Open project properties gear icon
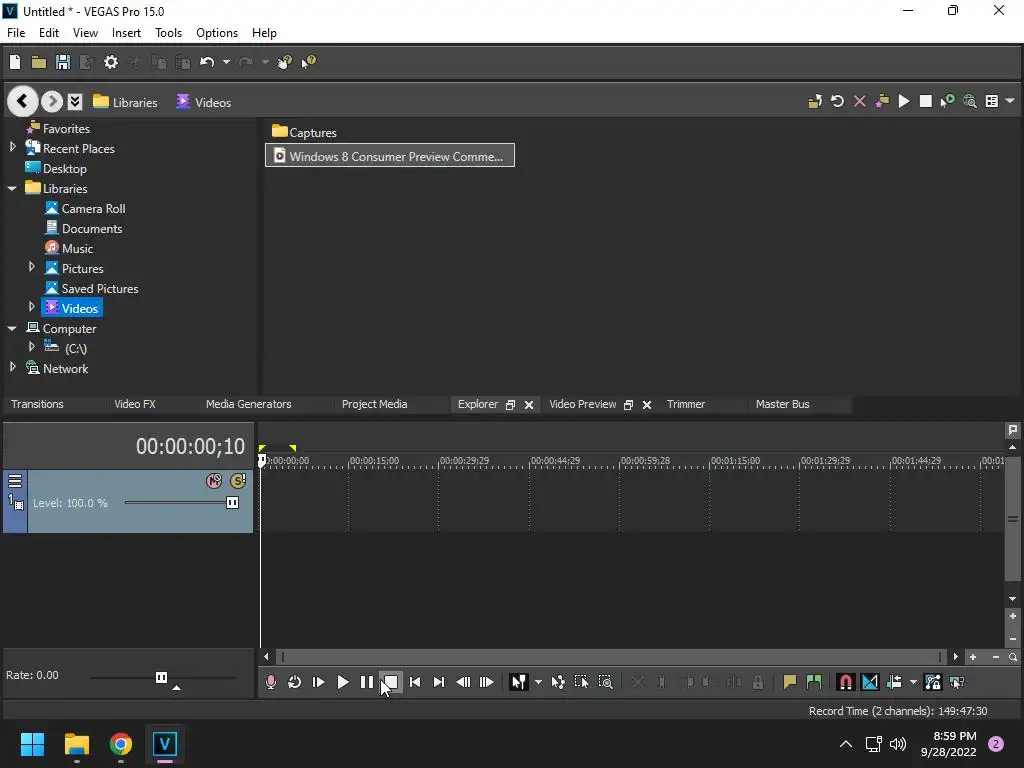Image resolution: width=1024 pixels, height=768 pixels. pyautogui.click(x=111, y=62)
